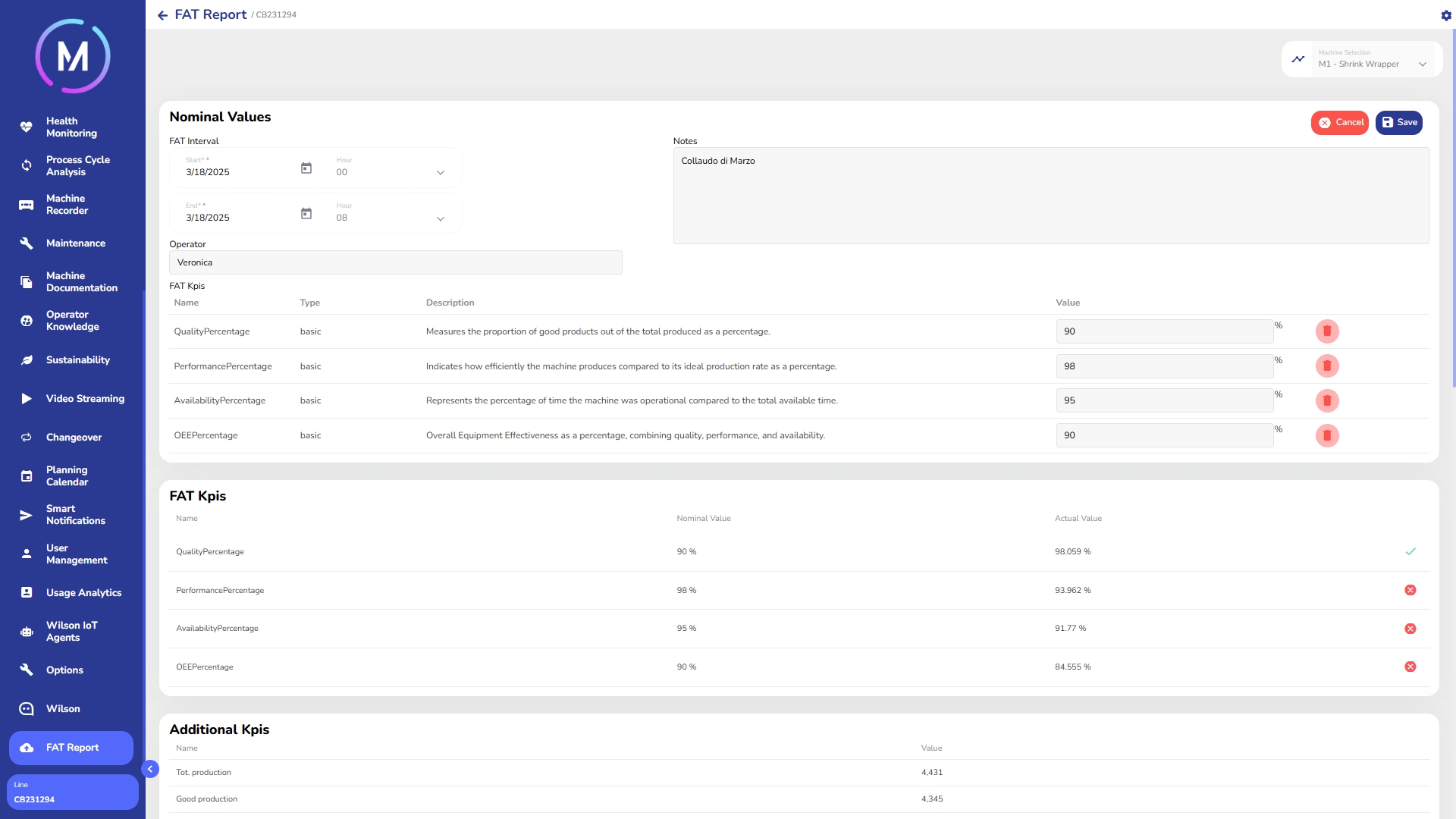Go back using the arrow beside FAT Report
This screenshot has width=1456, height=819.
[x=162, y=15]
